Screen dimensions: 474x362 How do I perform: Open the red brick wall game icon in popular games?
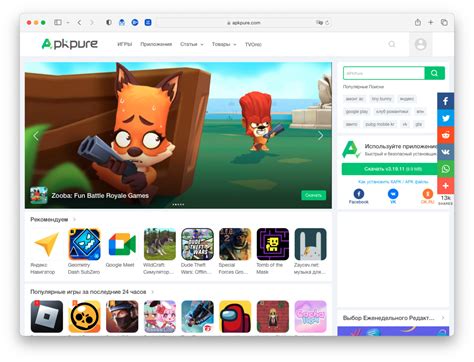pos(273,316)
